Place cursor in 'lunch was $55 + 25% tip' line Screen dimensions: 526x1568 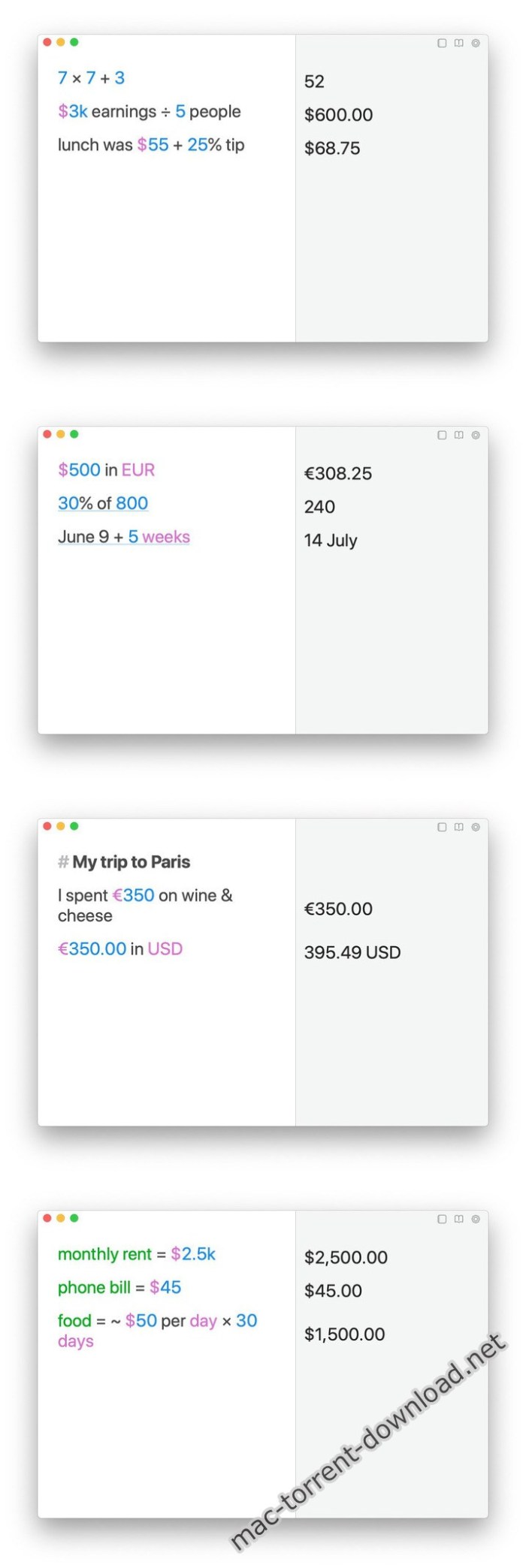tap(150, 145)
